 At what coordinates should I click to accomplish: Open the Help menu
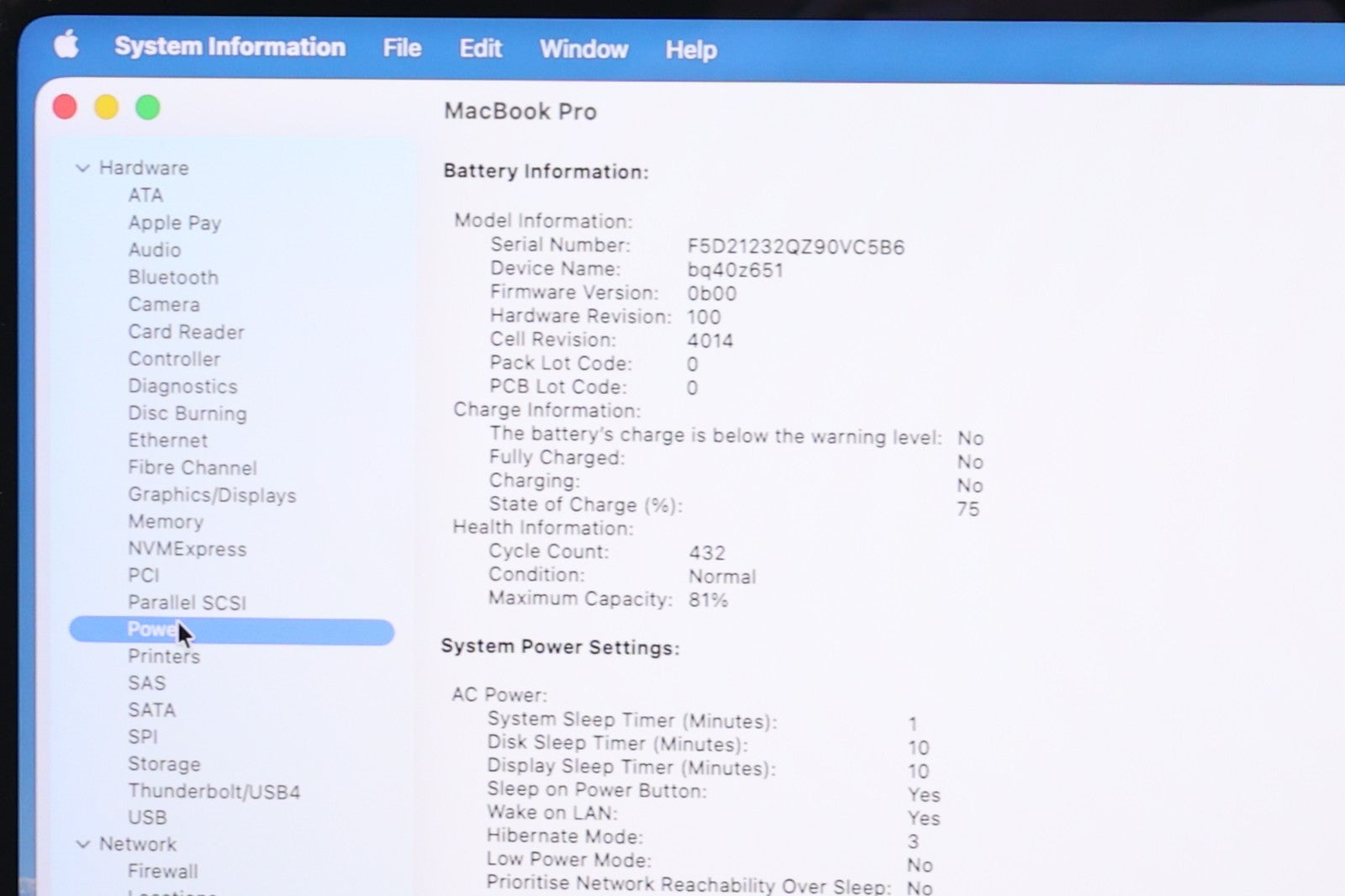691,50
